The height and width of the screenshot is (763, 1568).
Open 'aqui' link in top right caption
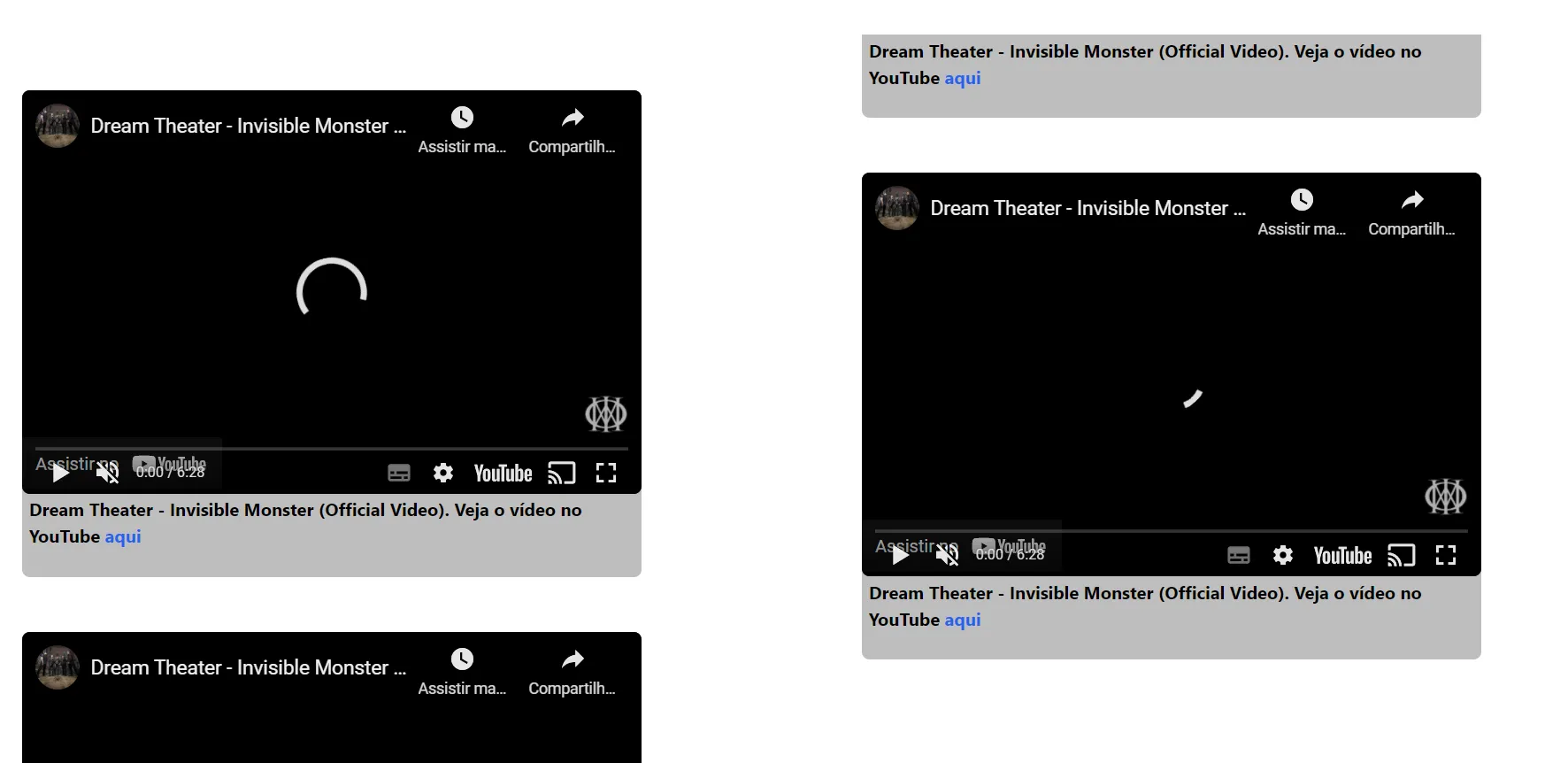[963, 78]
